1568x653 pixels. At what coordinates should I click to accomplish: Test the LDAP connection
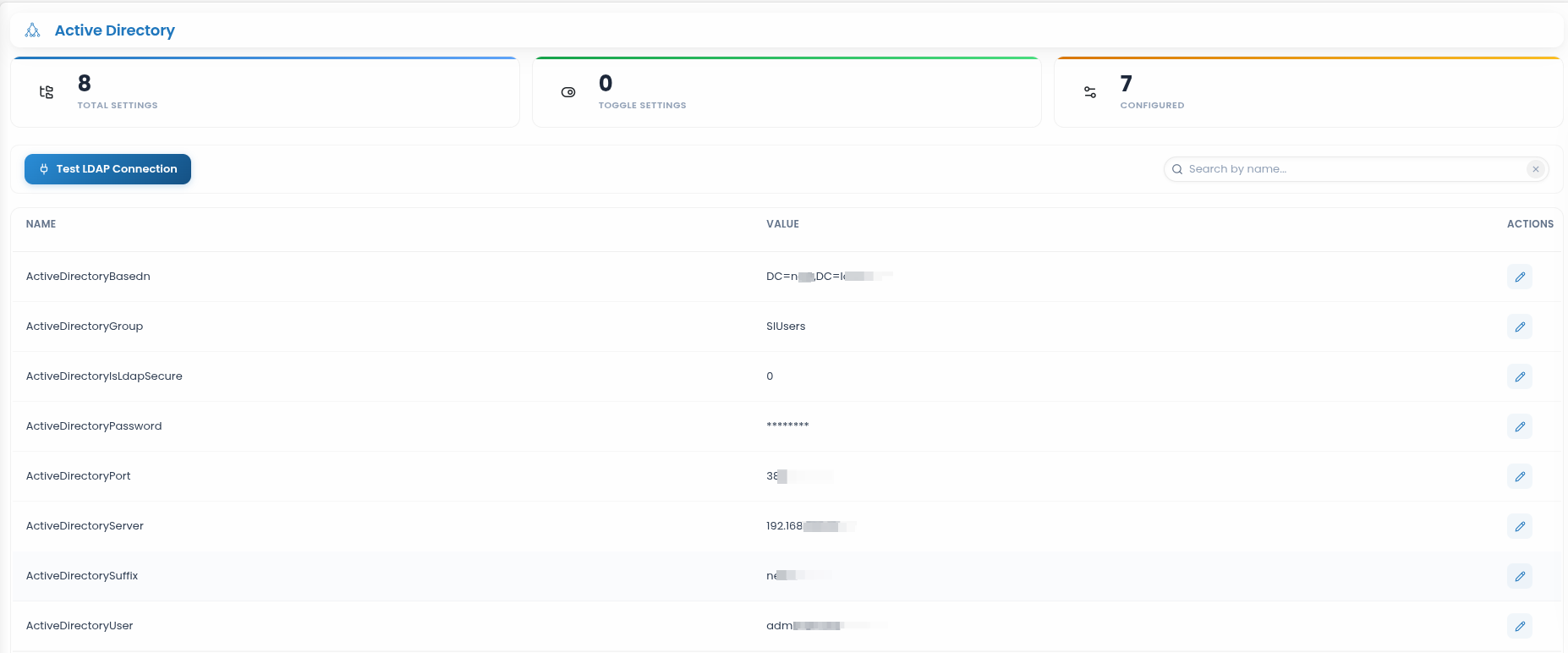pyautogui.click(x=107, y=169)
